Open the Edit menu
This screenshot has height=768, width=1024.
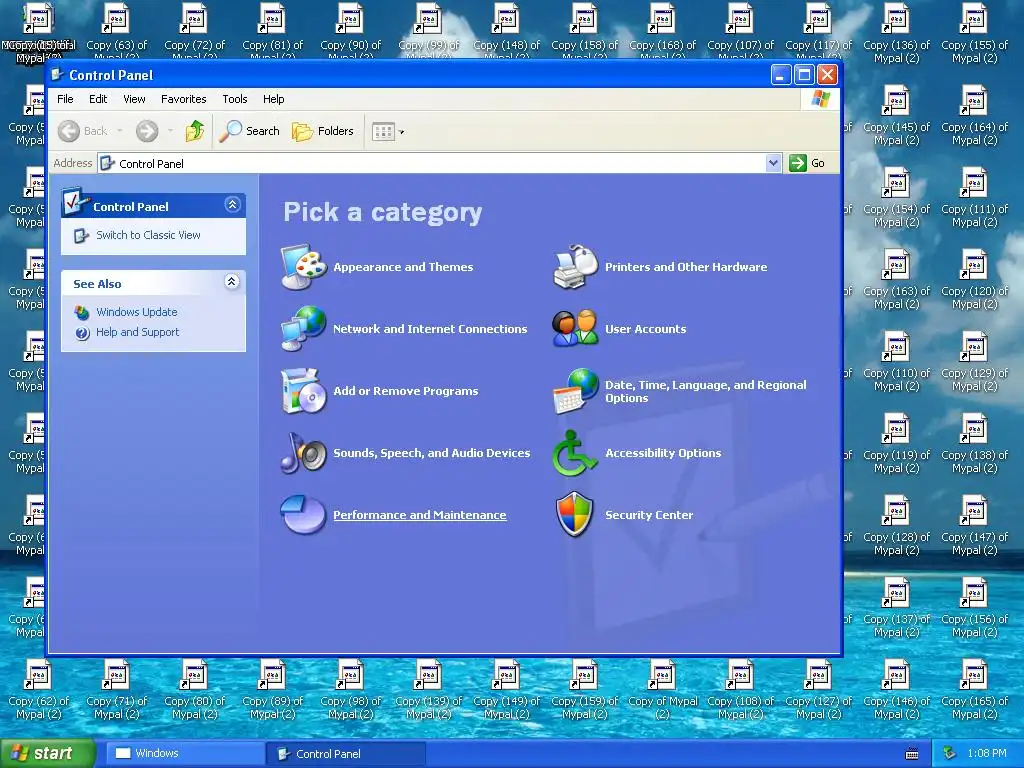pos(98,99)
